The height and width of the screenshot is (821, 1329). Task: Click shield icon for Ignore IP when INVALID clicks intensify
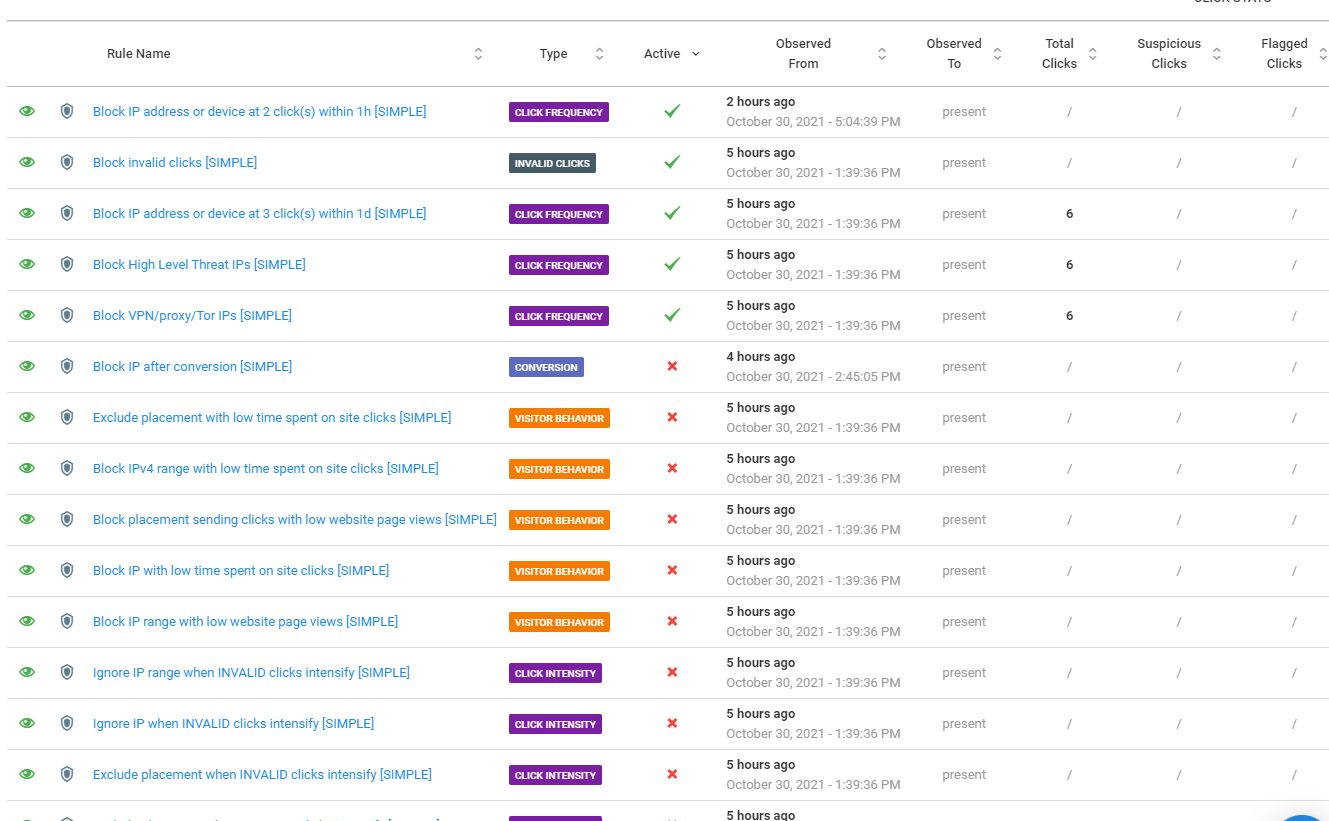point(67,723)
